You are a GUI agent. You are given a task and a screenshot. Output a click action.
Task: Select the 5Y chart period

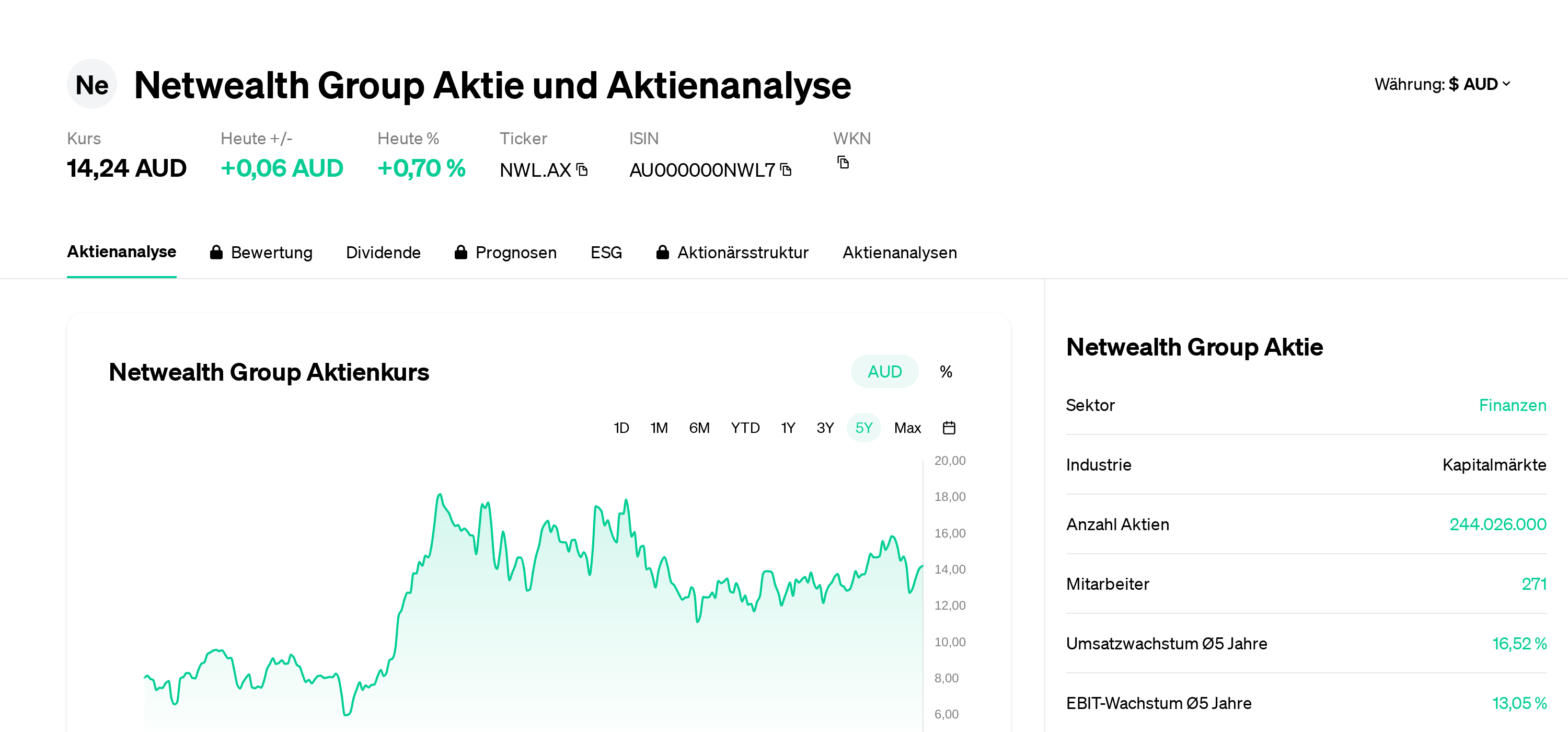click(x=864, y=428)
